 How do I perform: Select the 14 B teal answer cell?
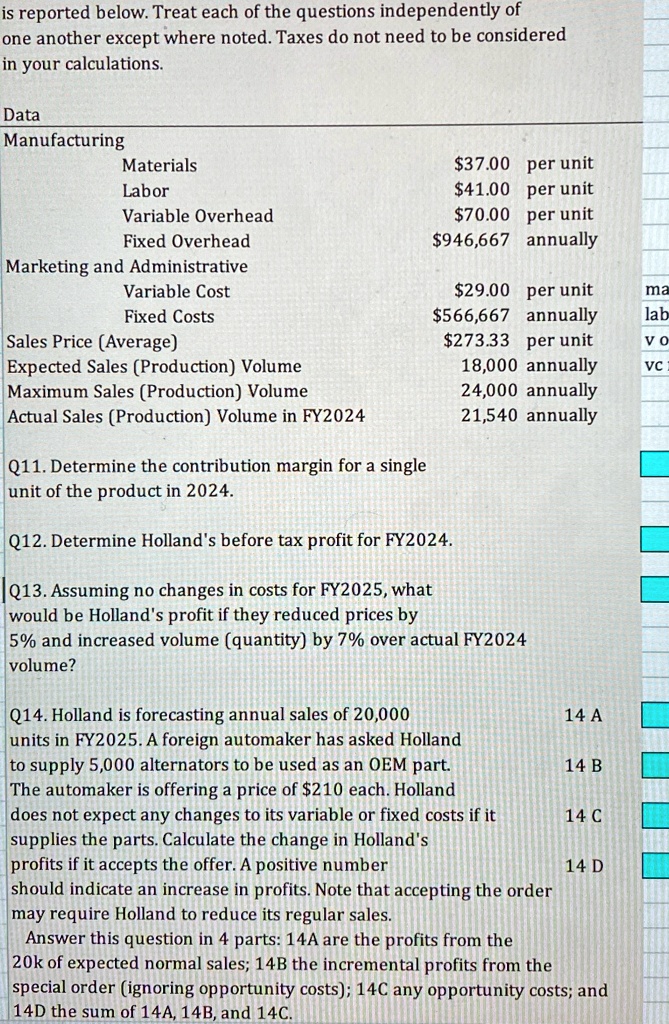(x=655, y=765)
